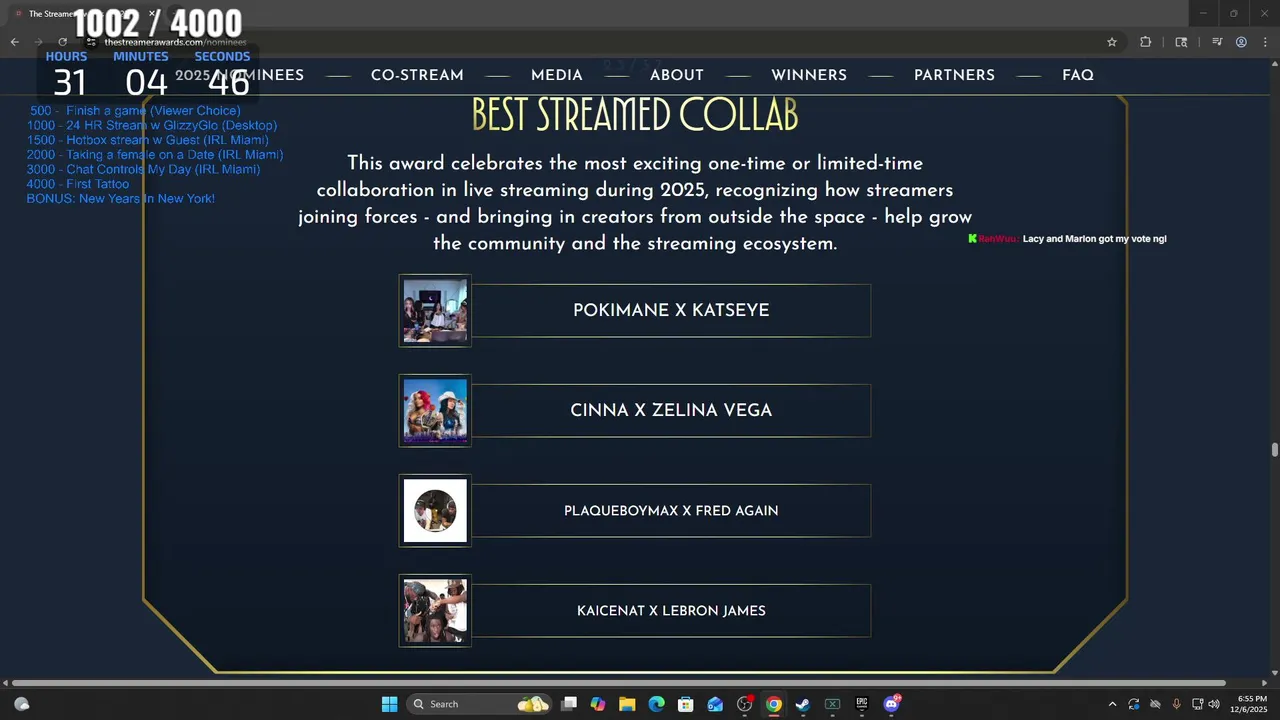This screenshot has height=720, width=1280.
Task: Click the Cinna x Zelina Vega thumbnail
Action: point(435,410)
